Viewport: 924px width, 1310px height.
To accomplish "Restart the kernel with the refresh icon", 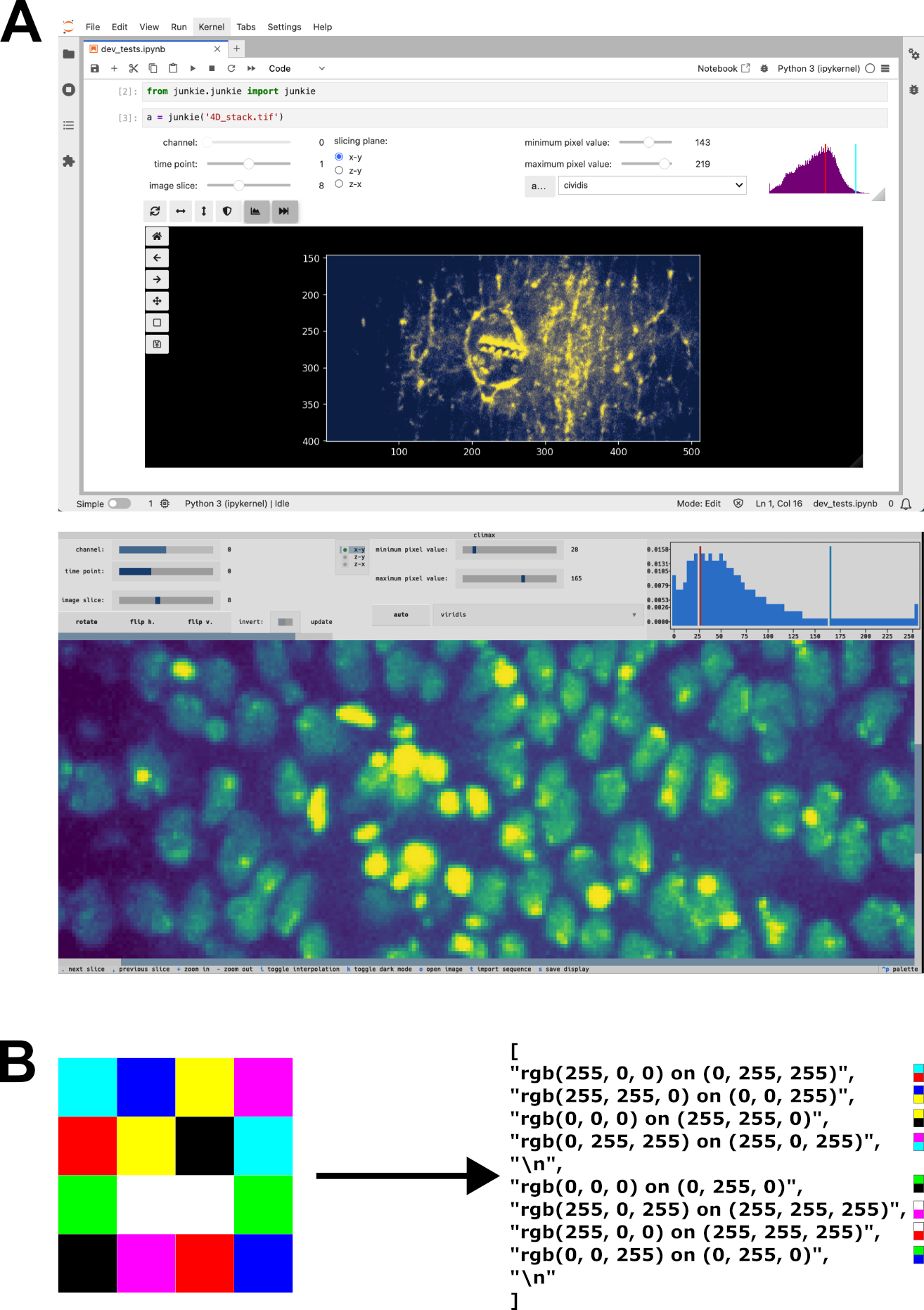I will [231, 68].
